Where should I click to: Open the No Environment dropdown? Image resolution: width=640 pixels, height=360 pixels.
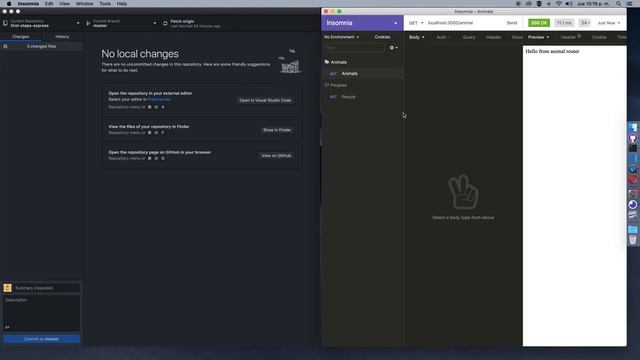click(x=342, y=37)
